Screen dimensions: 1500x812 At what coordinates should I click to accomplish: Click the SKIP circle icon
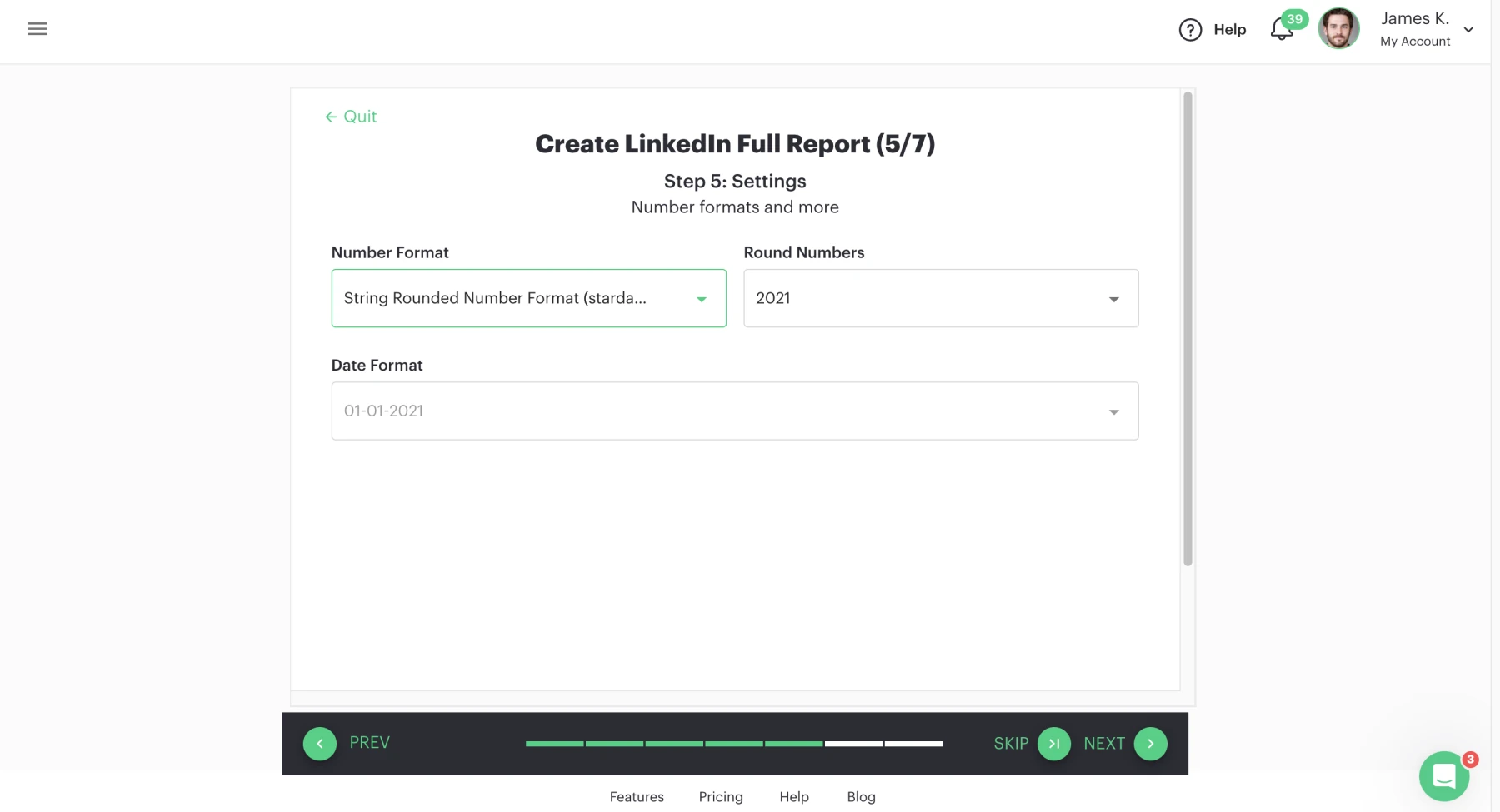[x=1054, y=744]
